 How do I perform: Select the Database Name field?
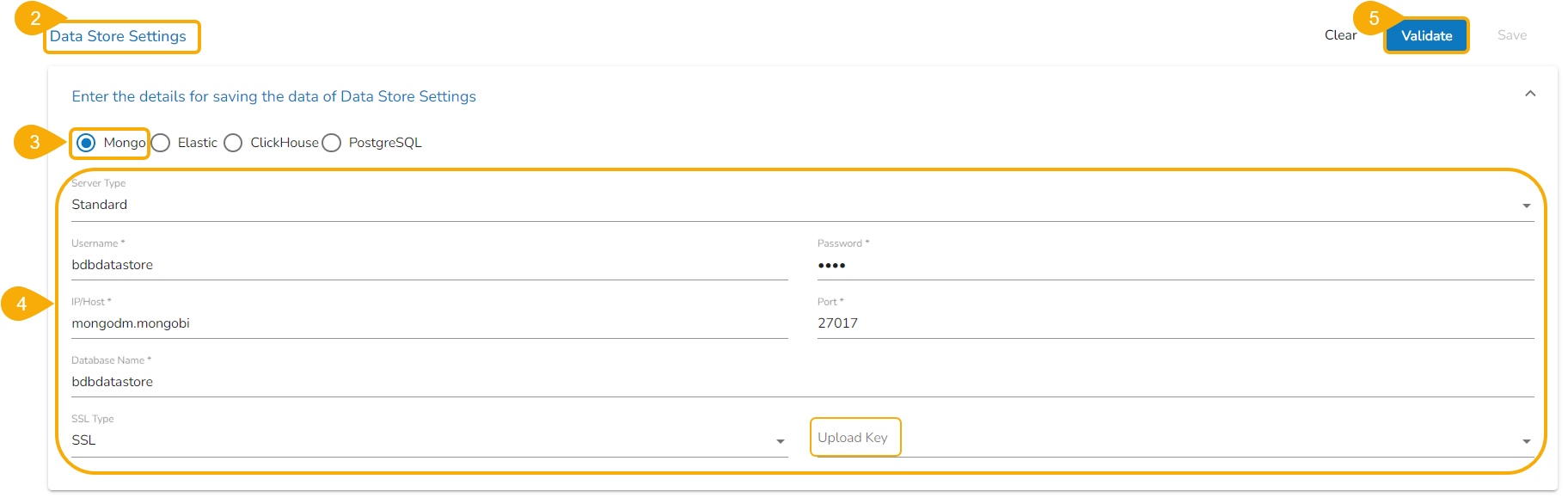pyautogui.click(x=801, y=382)
